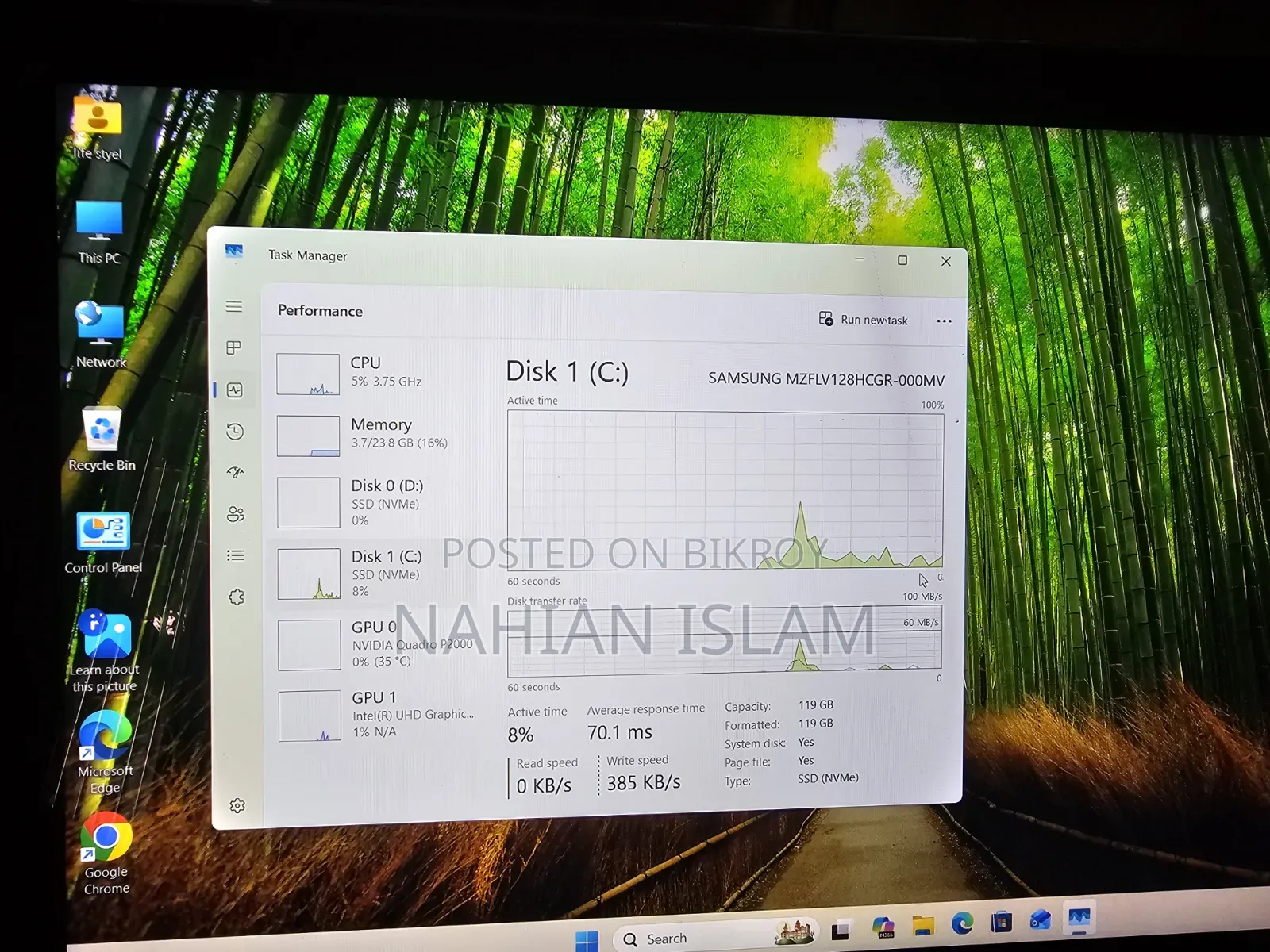The width and height of the screenshot is (1270, 952).
Task: Open the three-dot more options menu
Action: (944, 321)
